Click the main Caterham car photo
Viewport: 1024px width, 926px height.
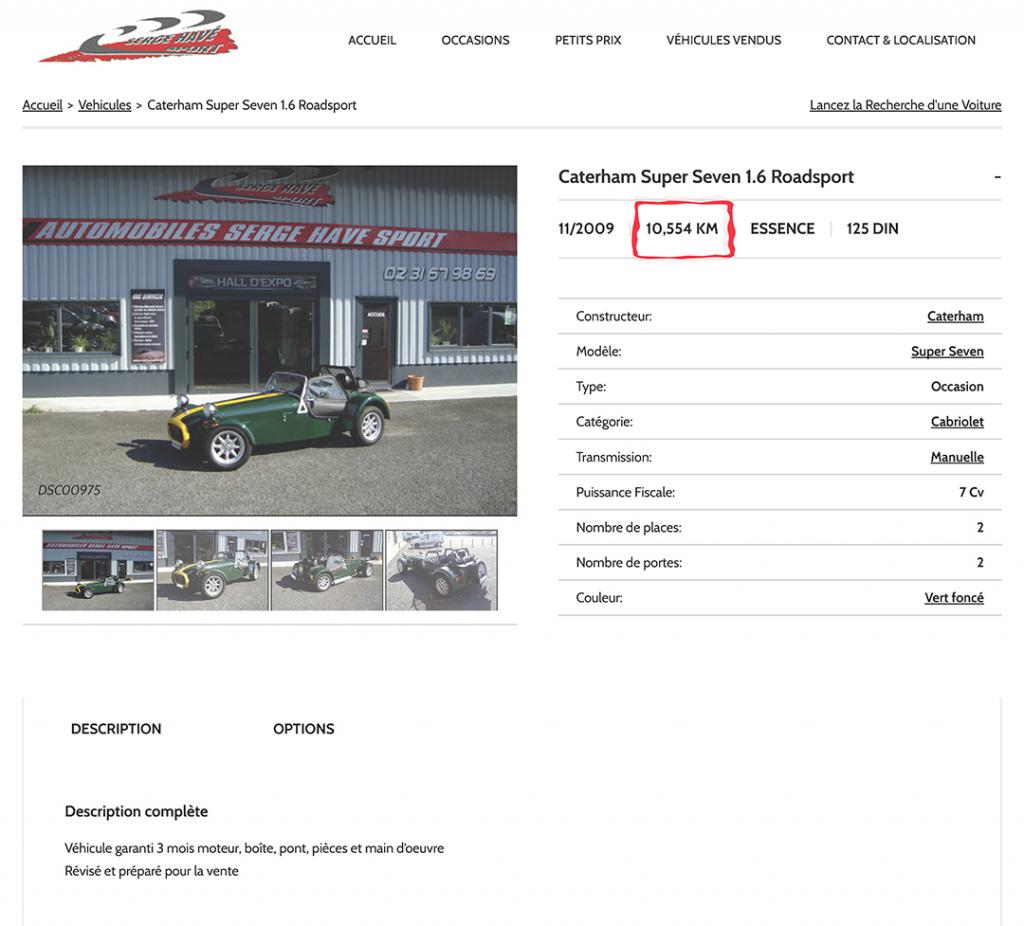tap(270, 341)
